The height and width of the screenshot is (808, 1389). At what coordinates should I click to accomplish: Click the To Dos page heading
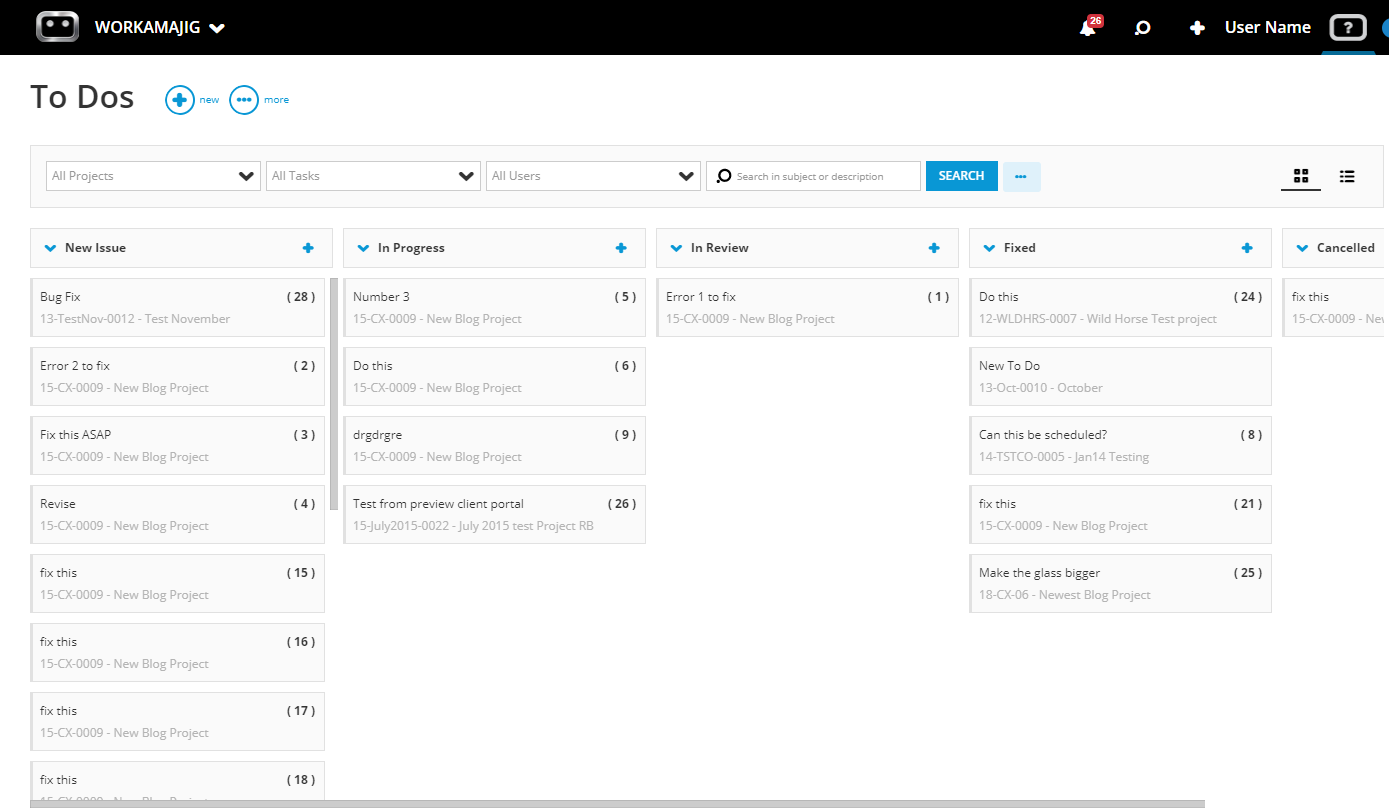point(82,97)
